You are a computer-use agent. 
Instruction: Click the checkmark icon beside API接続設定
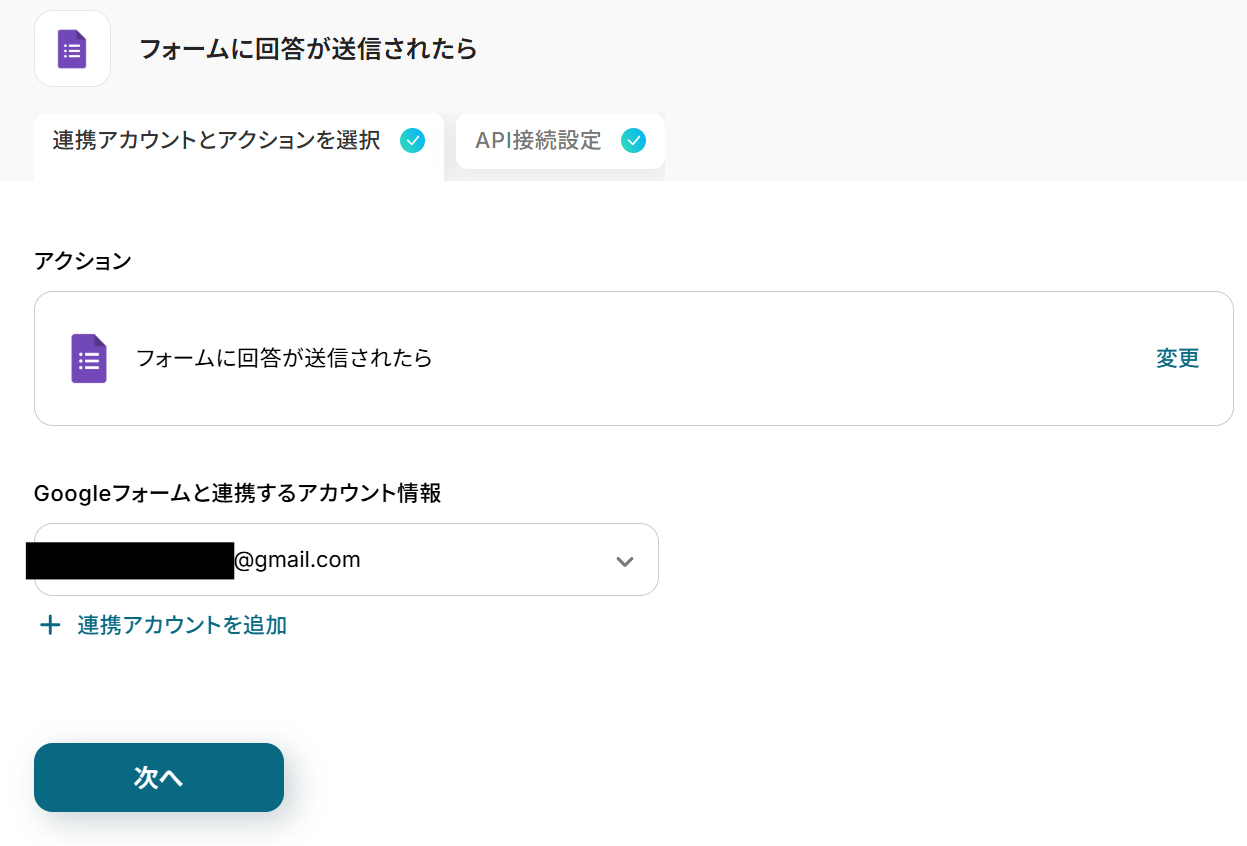click(633, 141)
